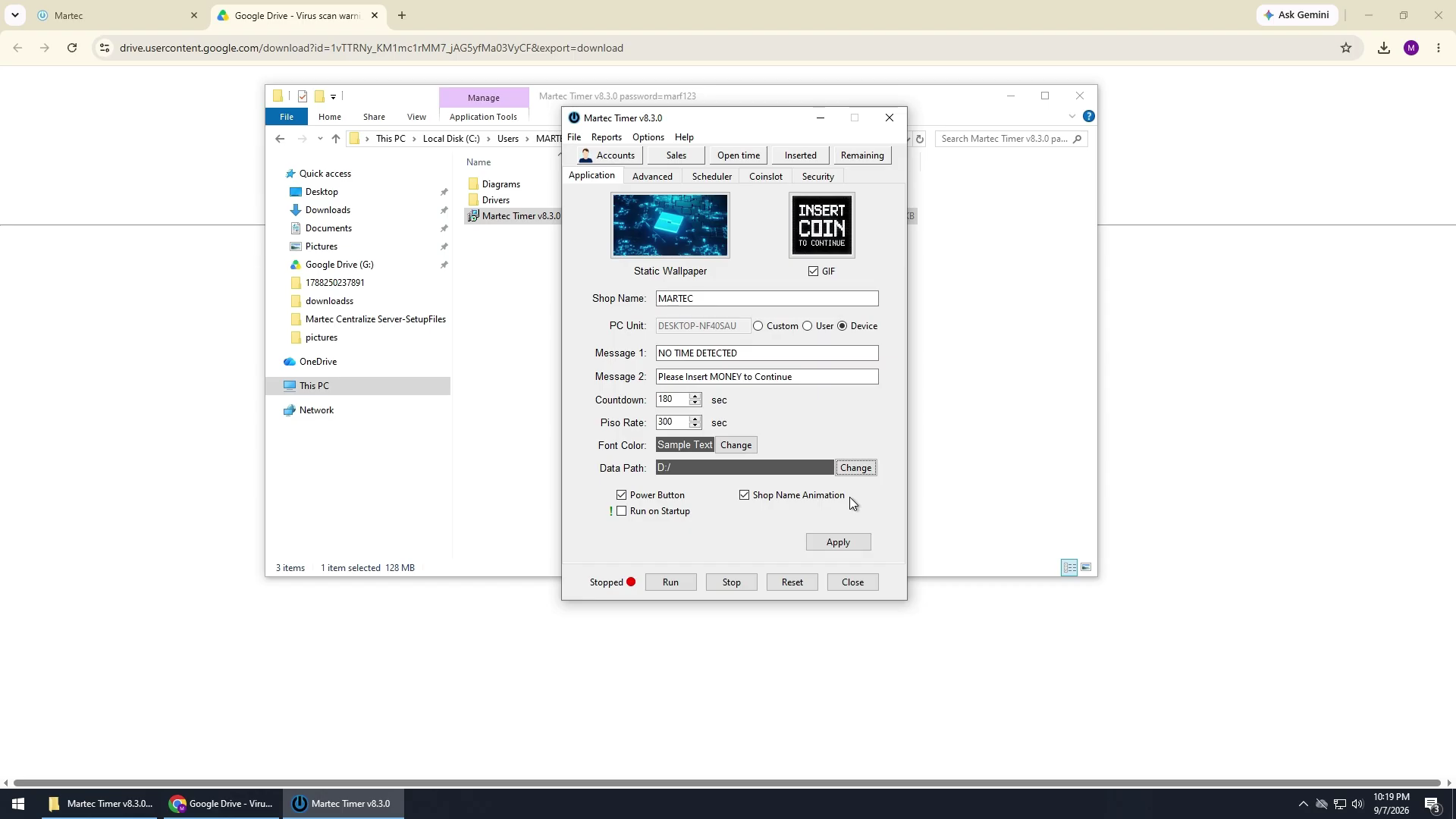Screen dimensions: 1456x819
Task: Click Change button next to Data Path
Action: click(856, 468)
